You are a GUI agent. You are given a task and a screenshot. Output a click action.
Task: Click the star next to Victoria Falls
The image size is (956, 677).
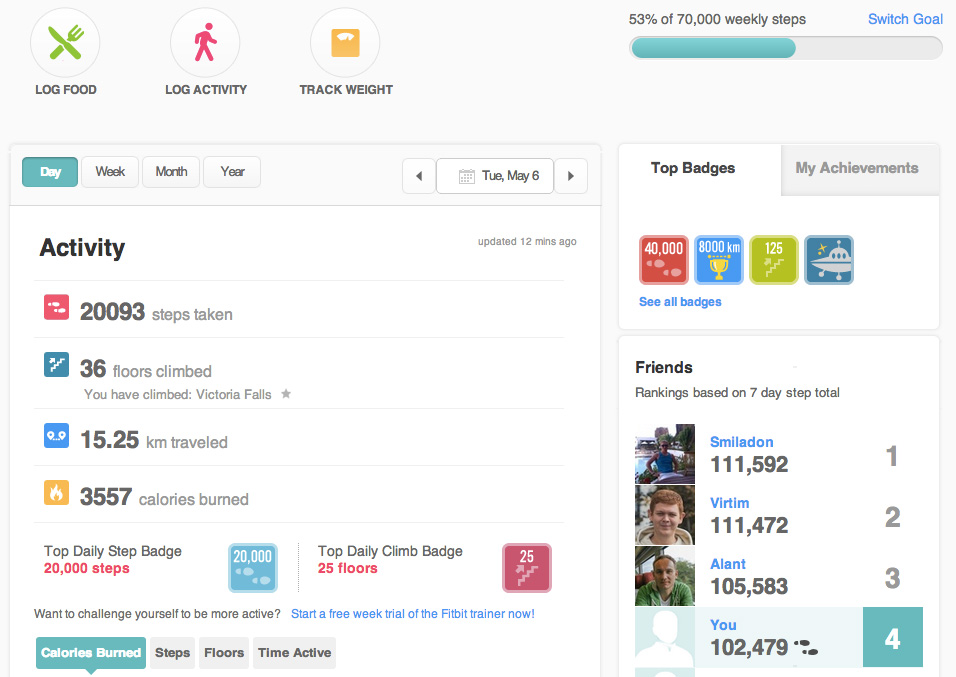[285, 394]
